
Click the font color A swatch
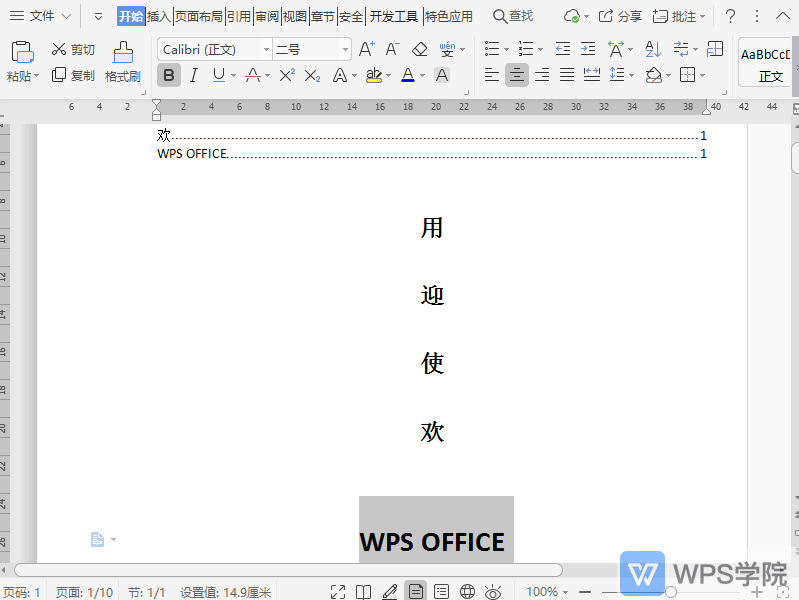[408, 75]
